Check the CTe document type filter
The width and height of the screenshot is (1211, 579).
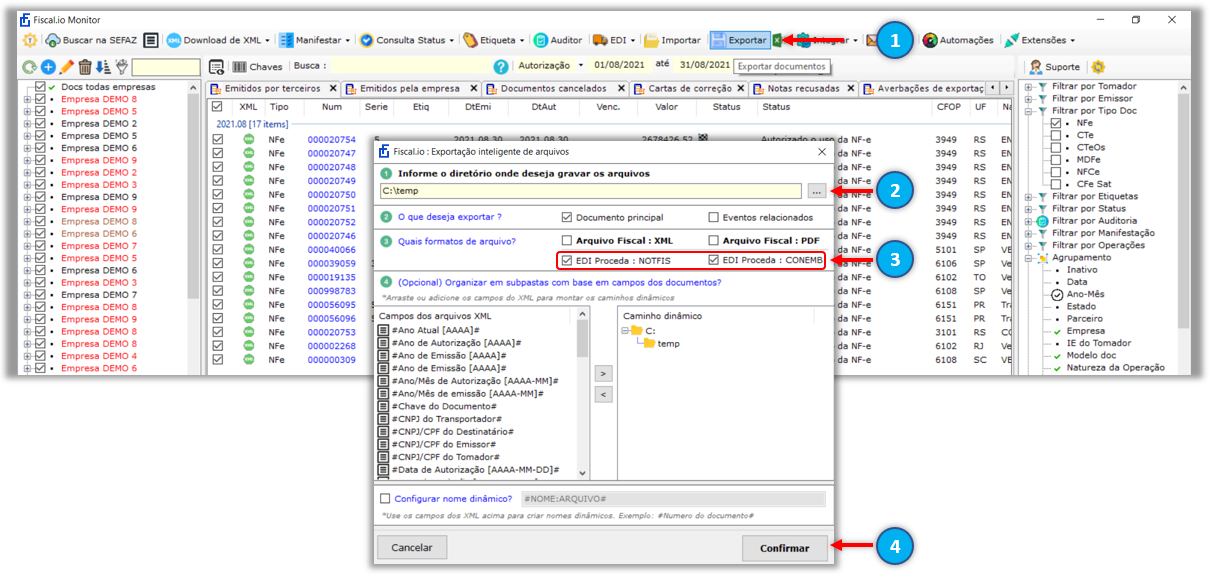[x=1056, y=135]
